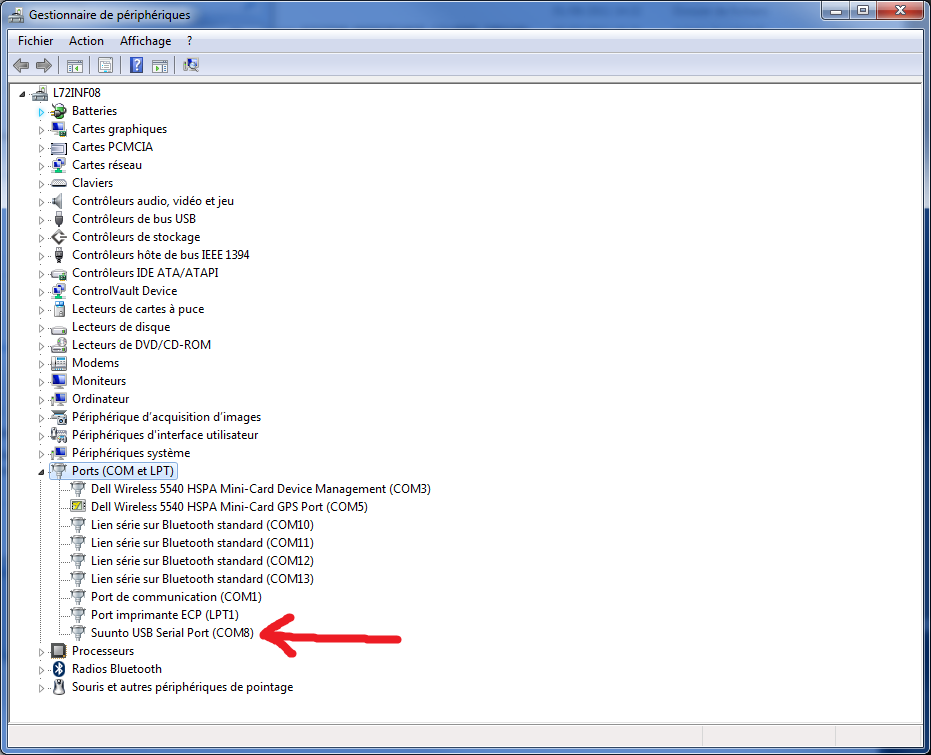931x755 pixels.
Task: Click the show/hide console tree icon
Action: [74, 66]
